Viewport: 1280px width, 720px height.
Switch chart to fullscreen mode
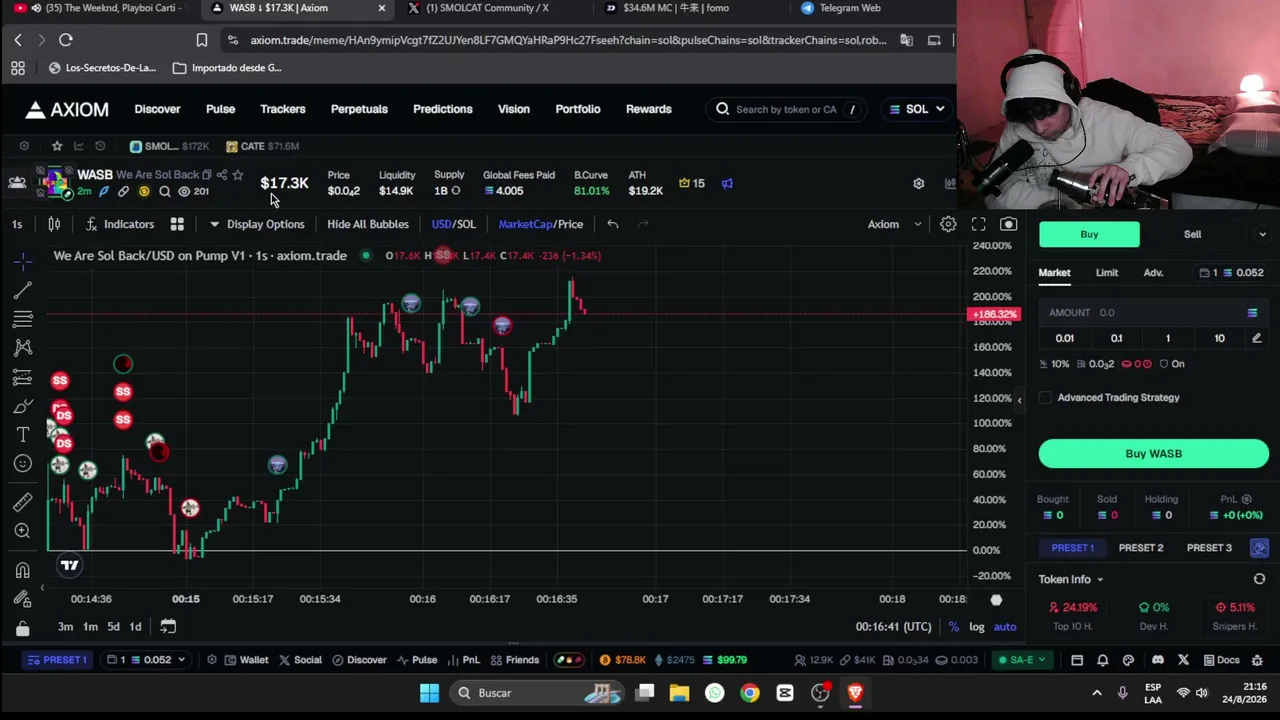978,224
